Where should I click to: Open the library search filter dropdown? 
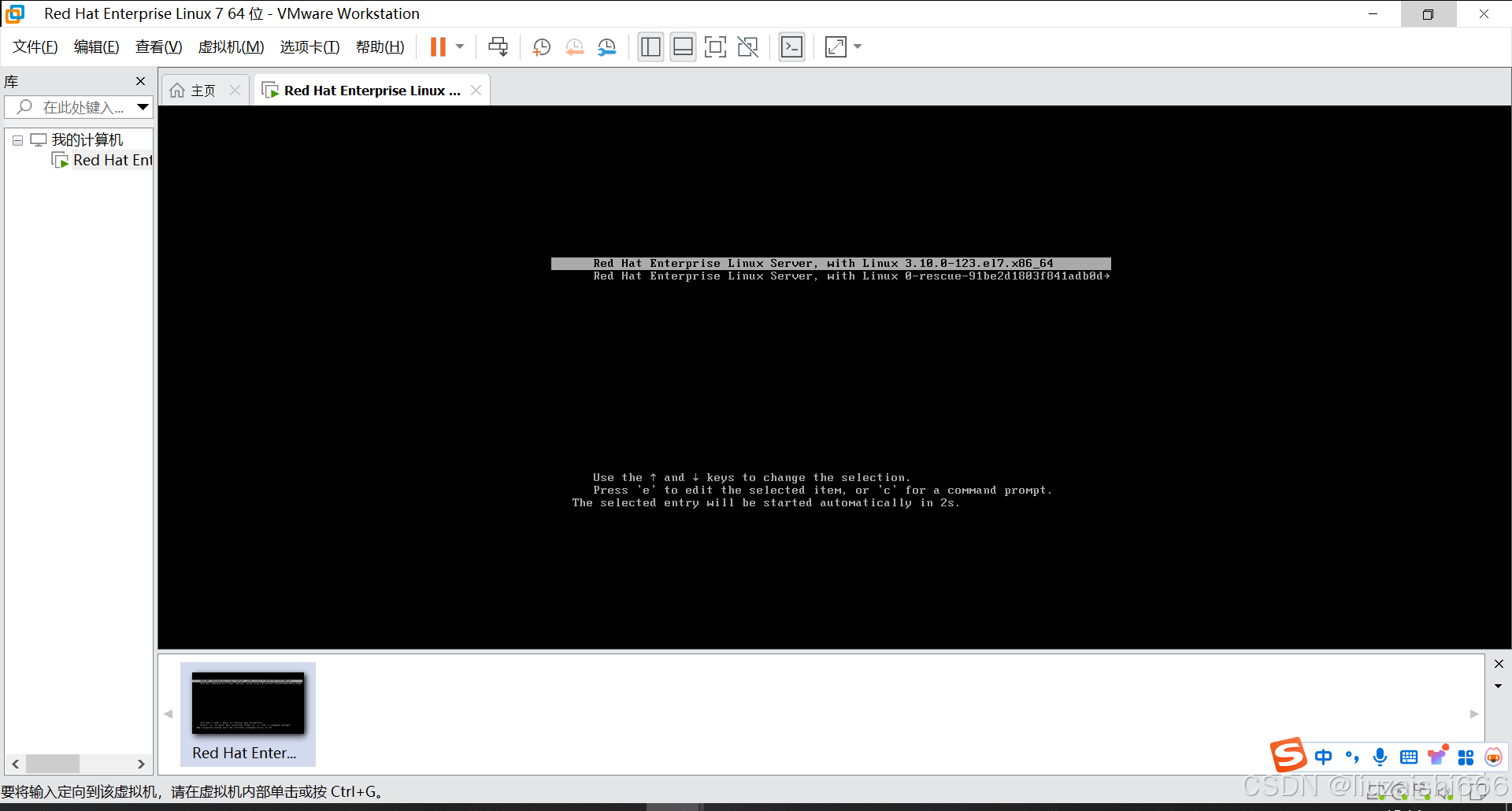[x=143, y=107]
